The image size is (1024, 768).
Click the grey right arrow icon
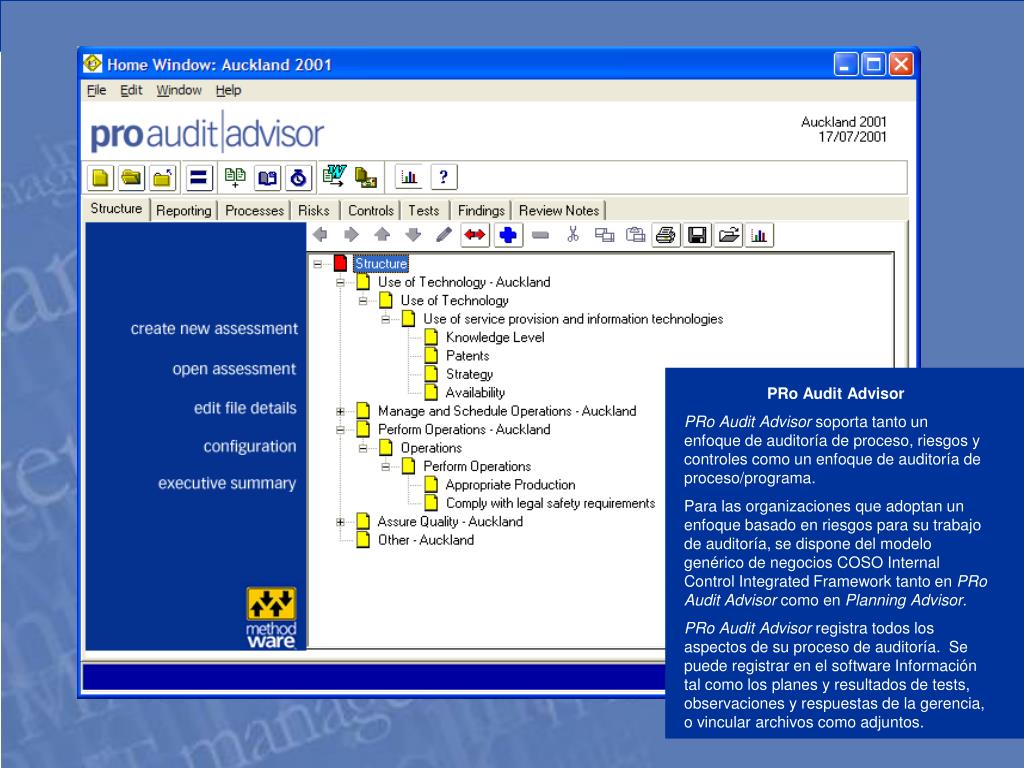(351, 234)
